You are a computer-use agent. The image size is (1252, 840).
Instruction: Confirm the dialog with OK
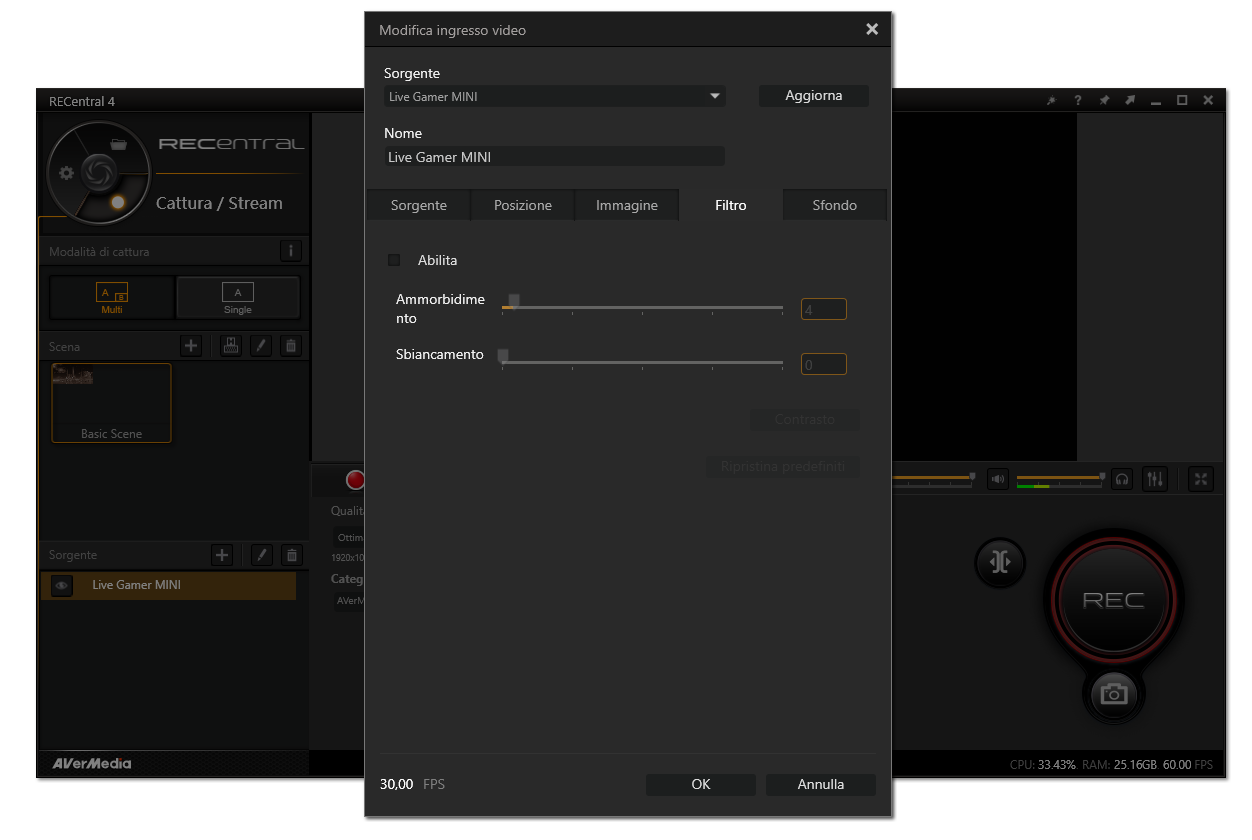[701, 785]
